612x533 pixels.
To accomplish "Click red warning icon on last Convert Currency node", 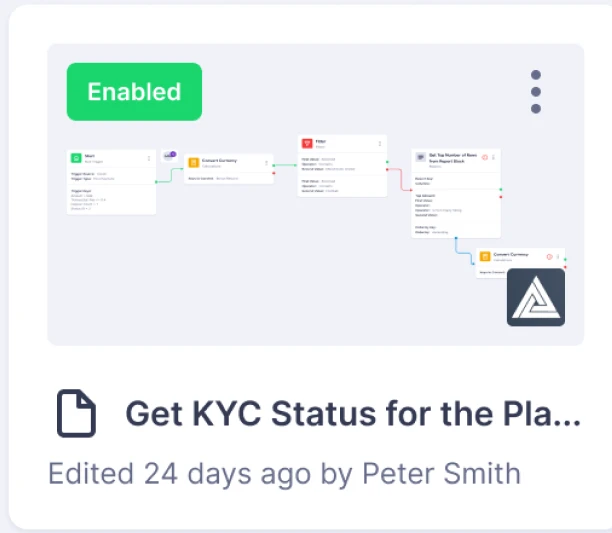I will point(549,258).
